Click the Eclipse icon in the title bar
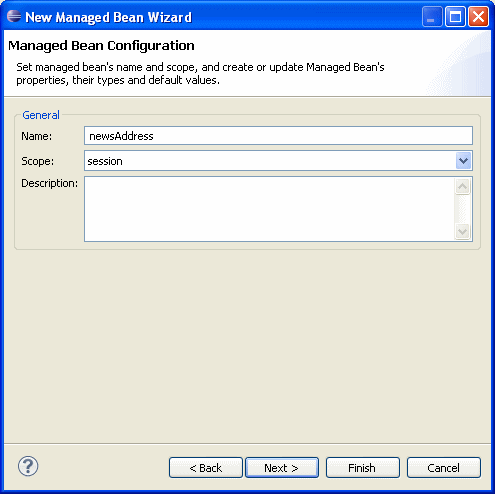This screenshot has height=494, width=495. 14,17
